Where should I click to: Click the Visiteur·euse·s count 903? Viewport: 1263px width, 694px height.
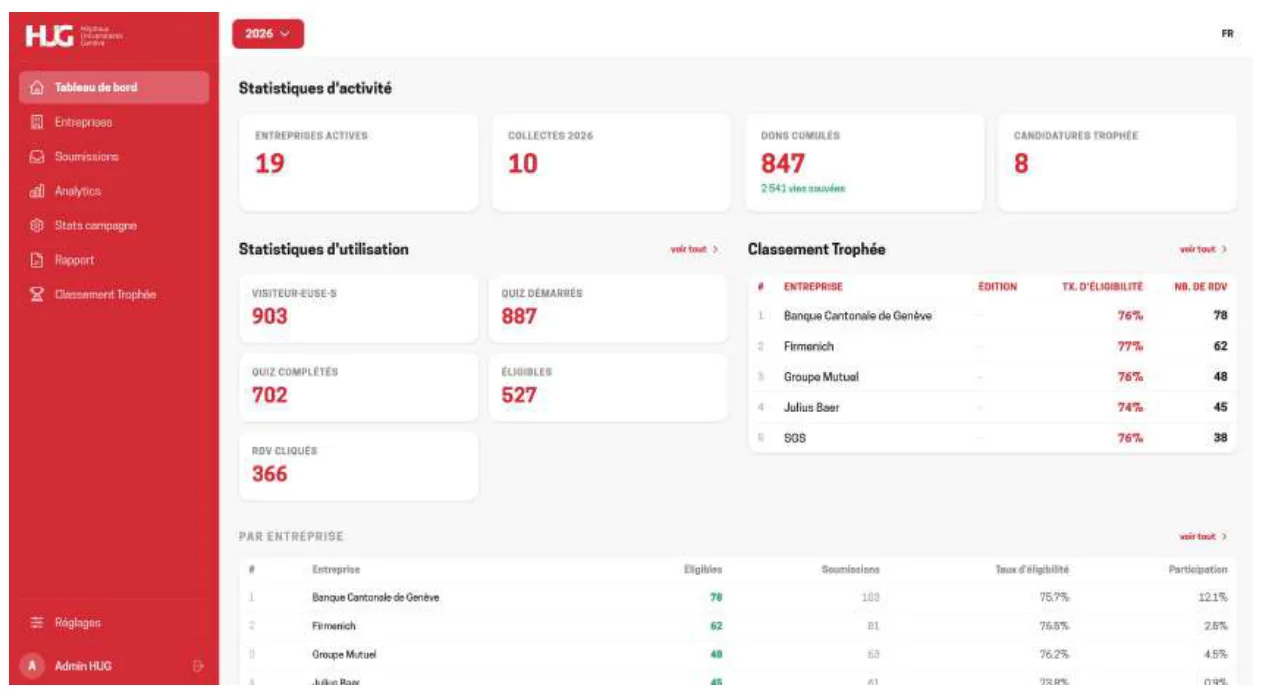pos(270,316)
